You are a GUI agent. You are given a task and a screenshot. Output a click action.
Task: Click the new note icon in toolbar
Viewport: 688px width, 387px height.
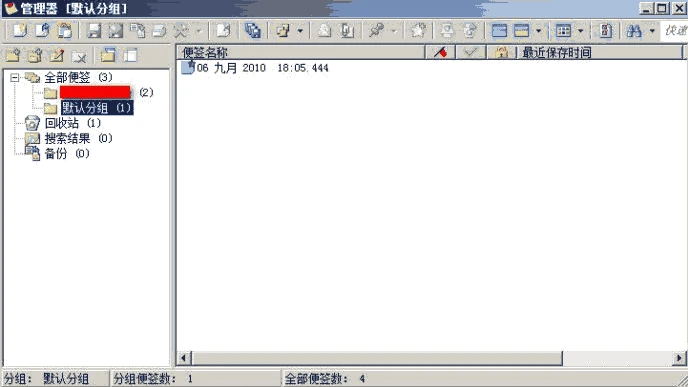20,30
